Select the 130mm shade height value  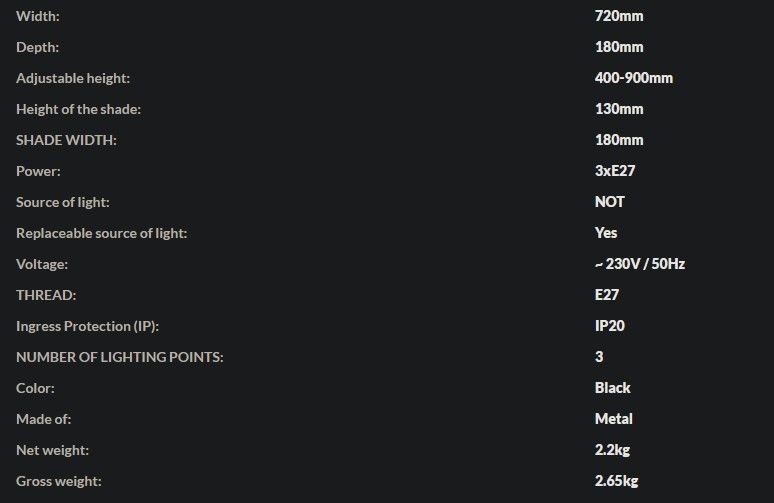point(619,109)
